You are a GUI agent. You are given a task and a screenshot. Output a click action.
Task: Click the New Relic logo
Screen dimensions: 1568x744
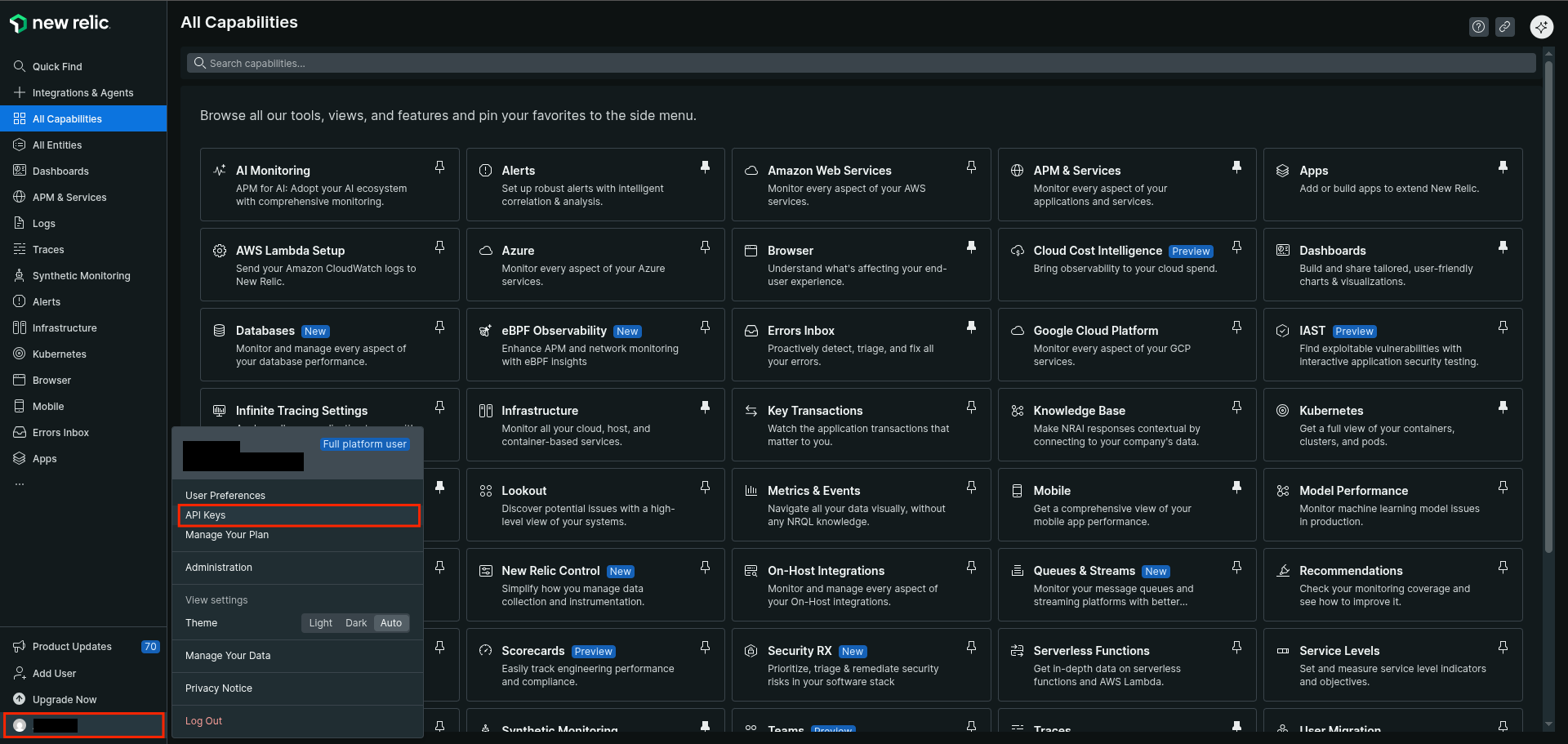coord(60,24)
